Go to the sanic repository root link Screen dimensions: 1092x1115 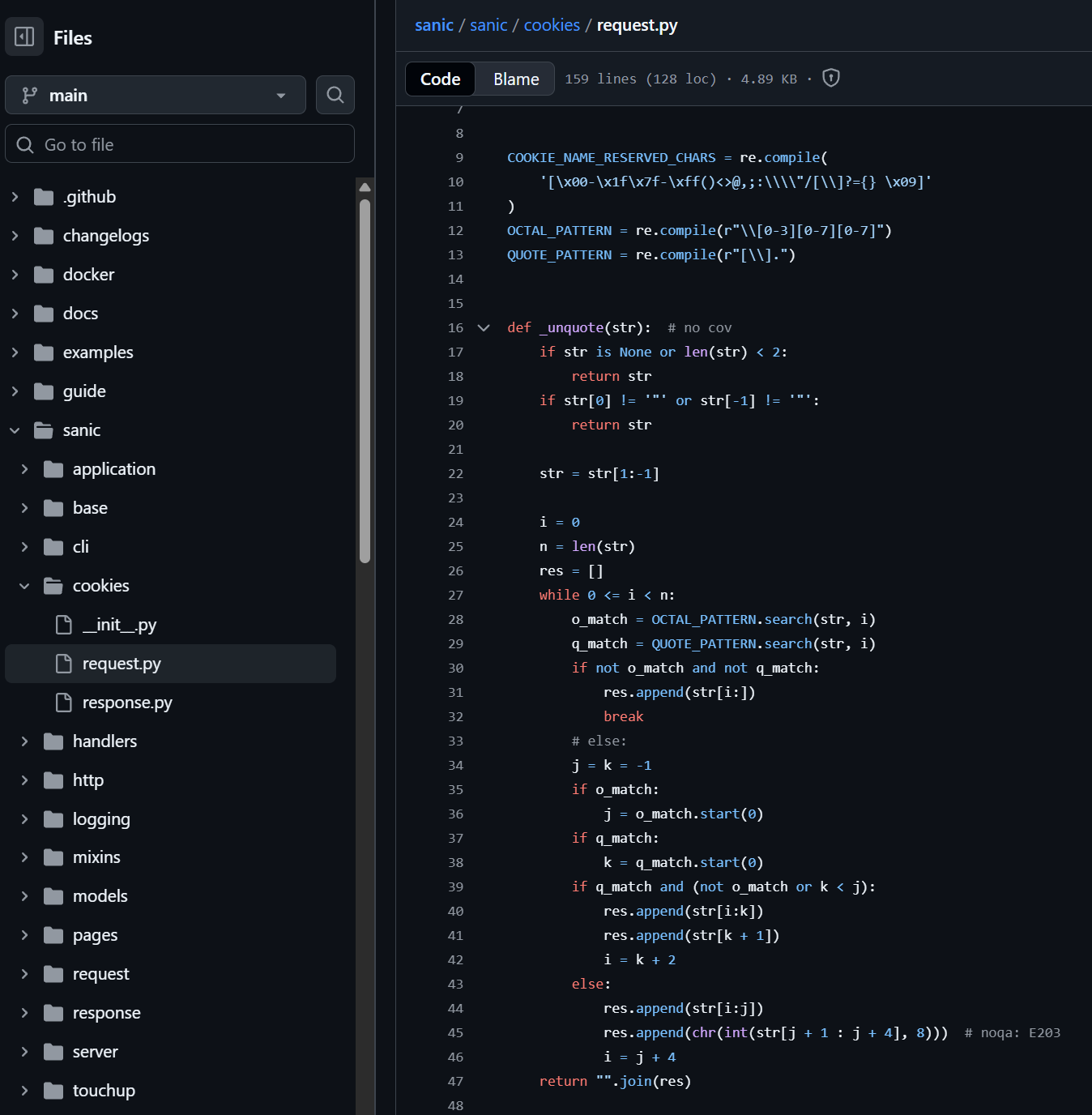click(x=433, y=25)
